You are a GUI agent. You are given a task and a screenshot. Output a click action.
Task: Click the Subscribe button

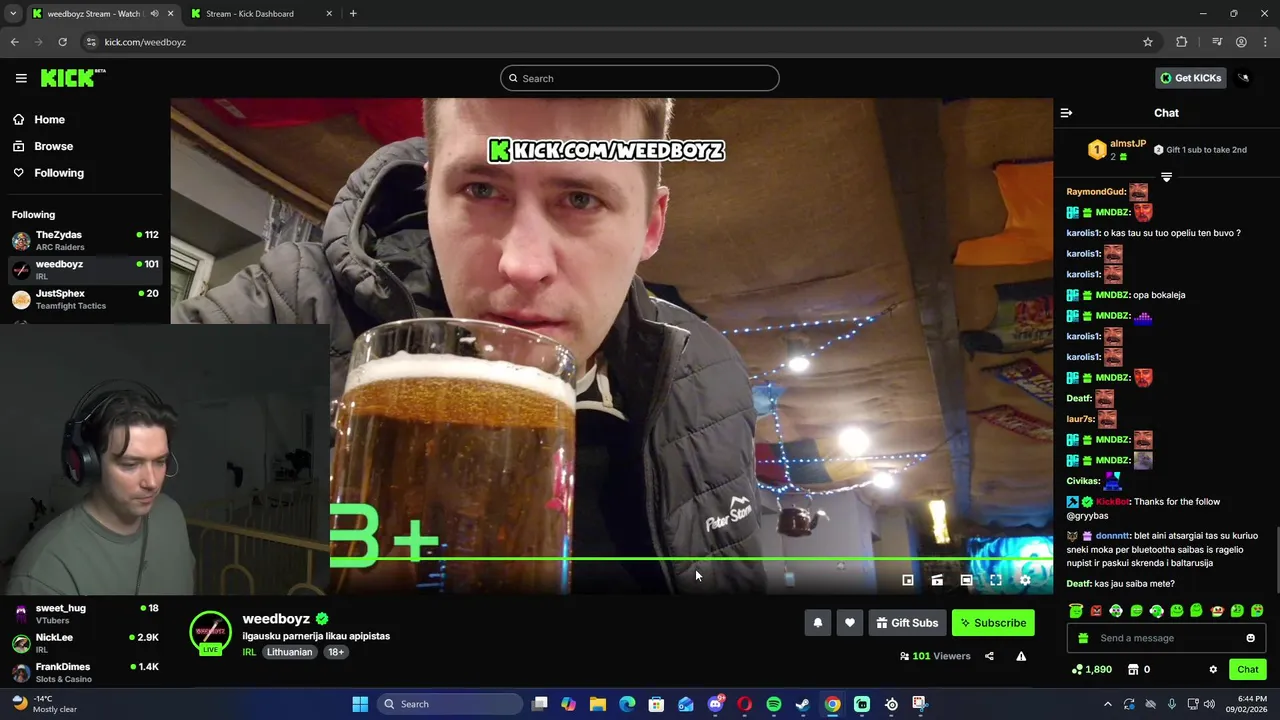(x=993, y=623)
